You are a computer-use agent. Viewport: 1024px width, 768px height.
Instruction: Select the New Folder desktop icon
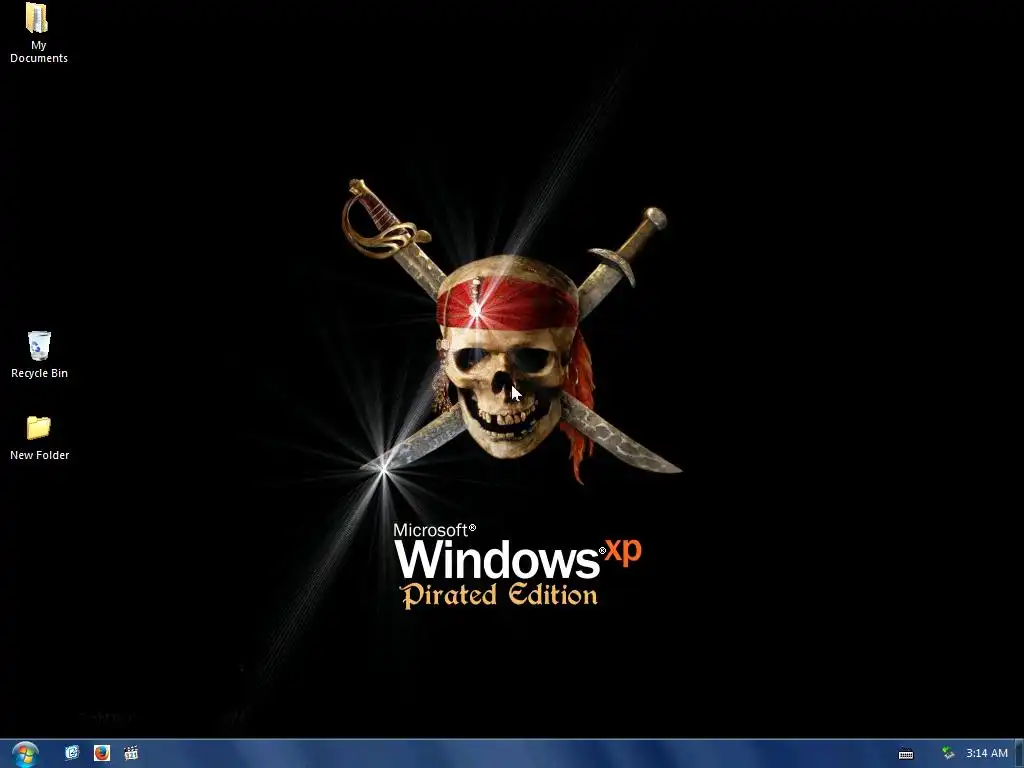(x=39, y=438)
